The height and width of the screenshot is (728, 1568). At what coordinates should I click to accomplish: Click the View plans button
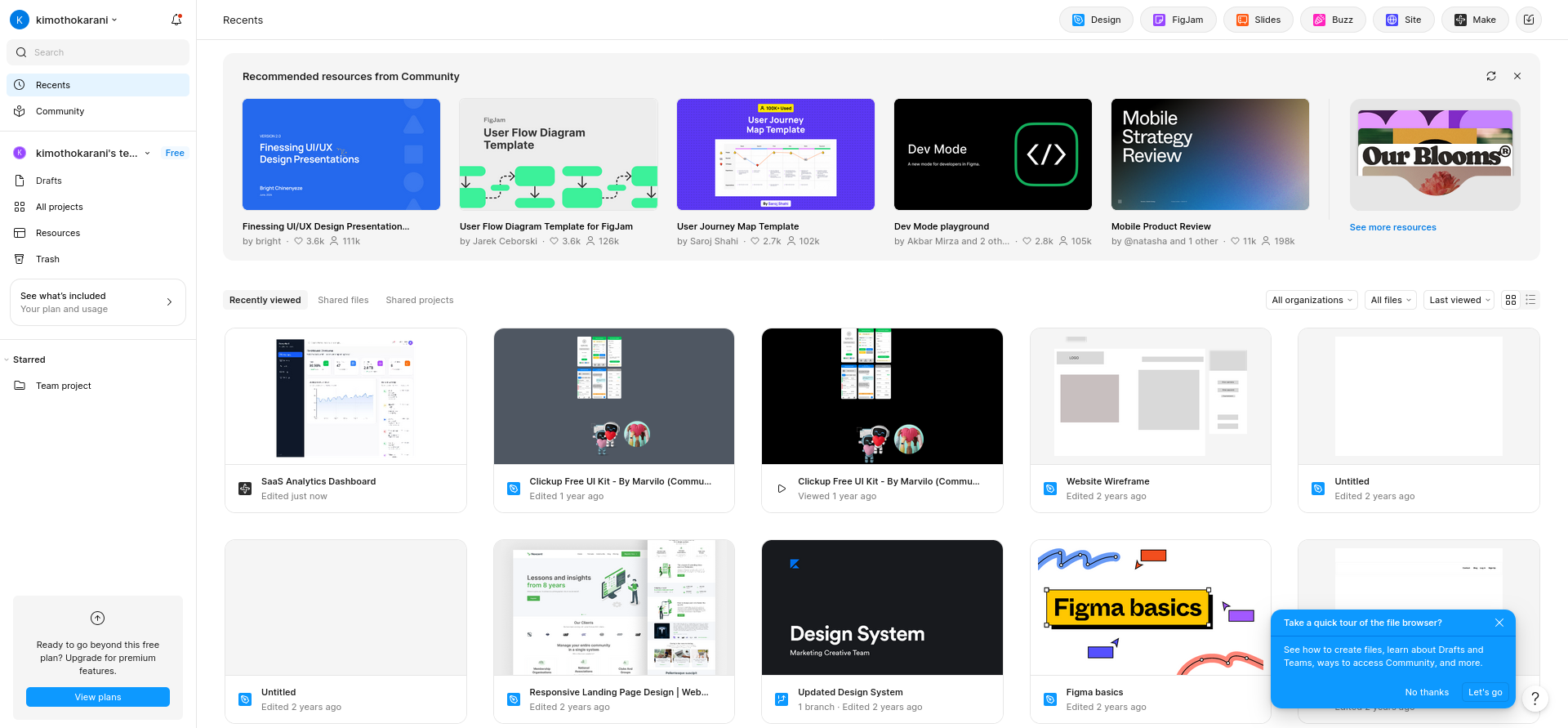tap(98, 697)
